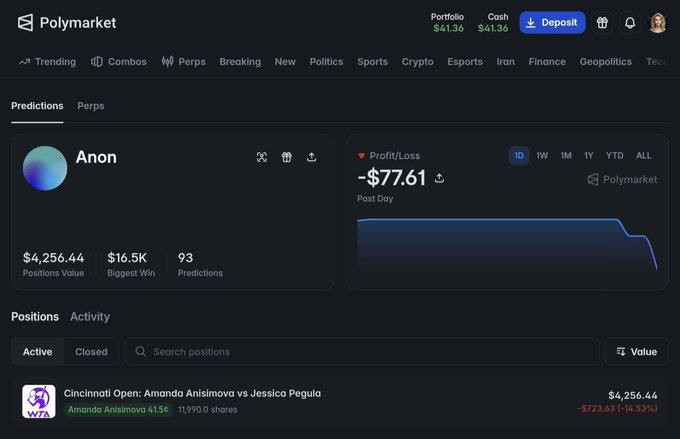Select the ALL time range
Viewport: 680px width, 439px height.
644,156
